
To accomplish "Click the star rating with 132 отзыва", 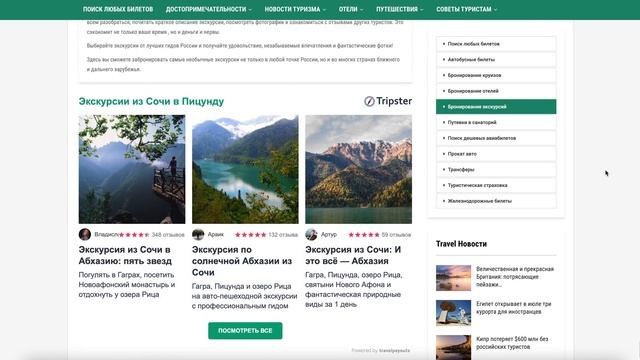I will click(x=251, y=235).
